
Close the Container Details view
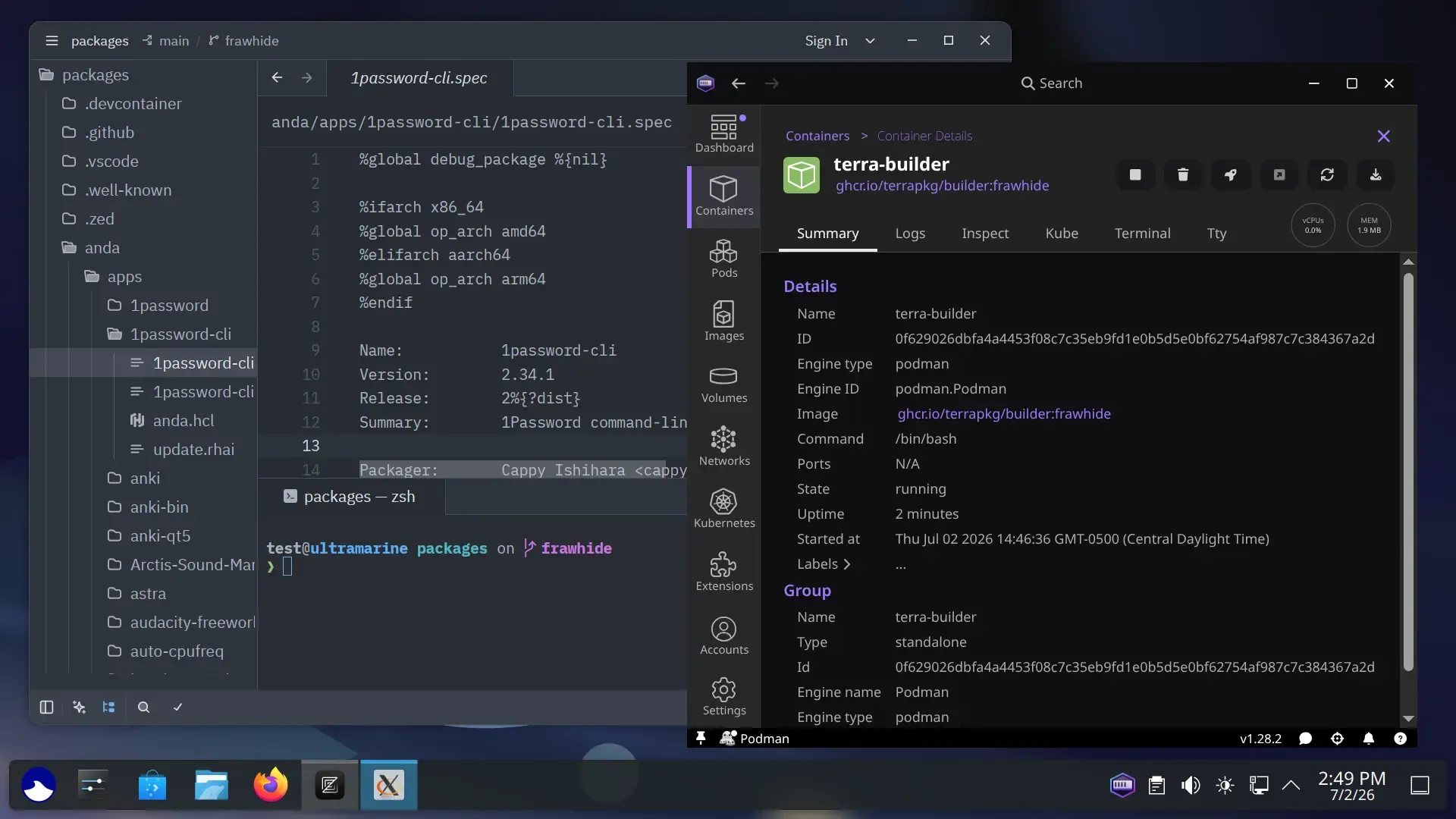coord(1383,136)
